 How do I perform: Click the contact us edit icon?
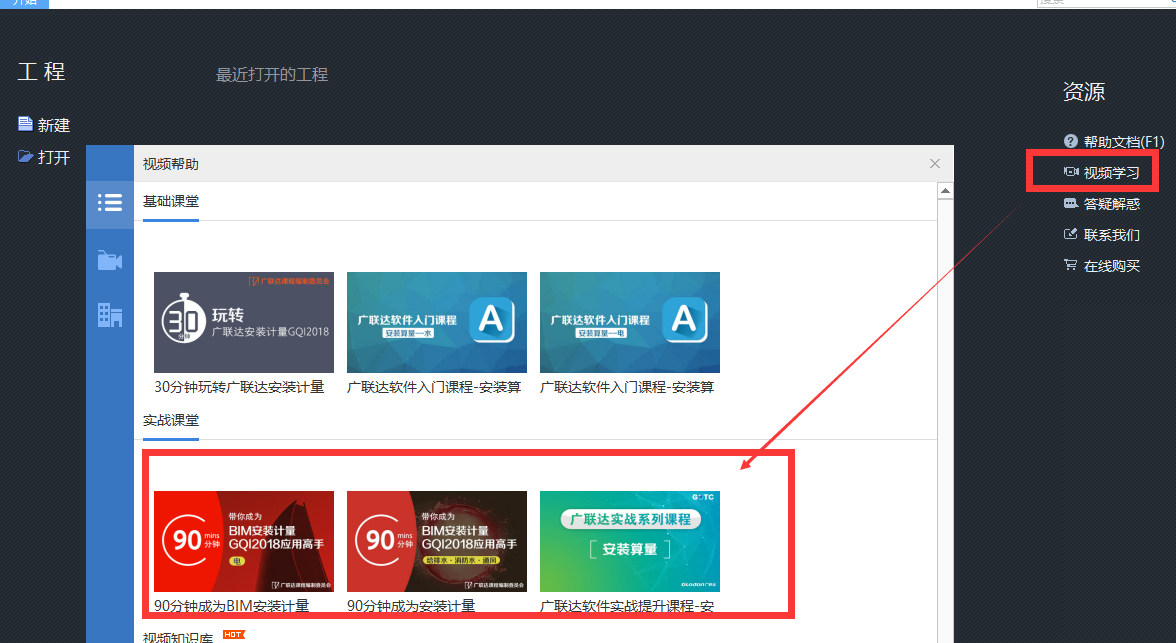click(x=1070, y=234)
